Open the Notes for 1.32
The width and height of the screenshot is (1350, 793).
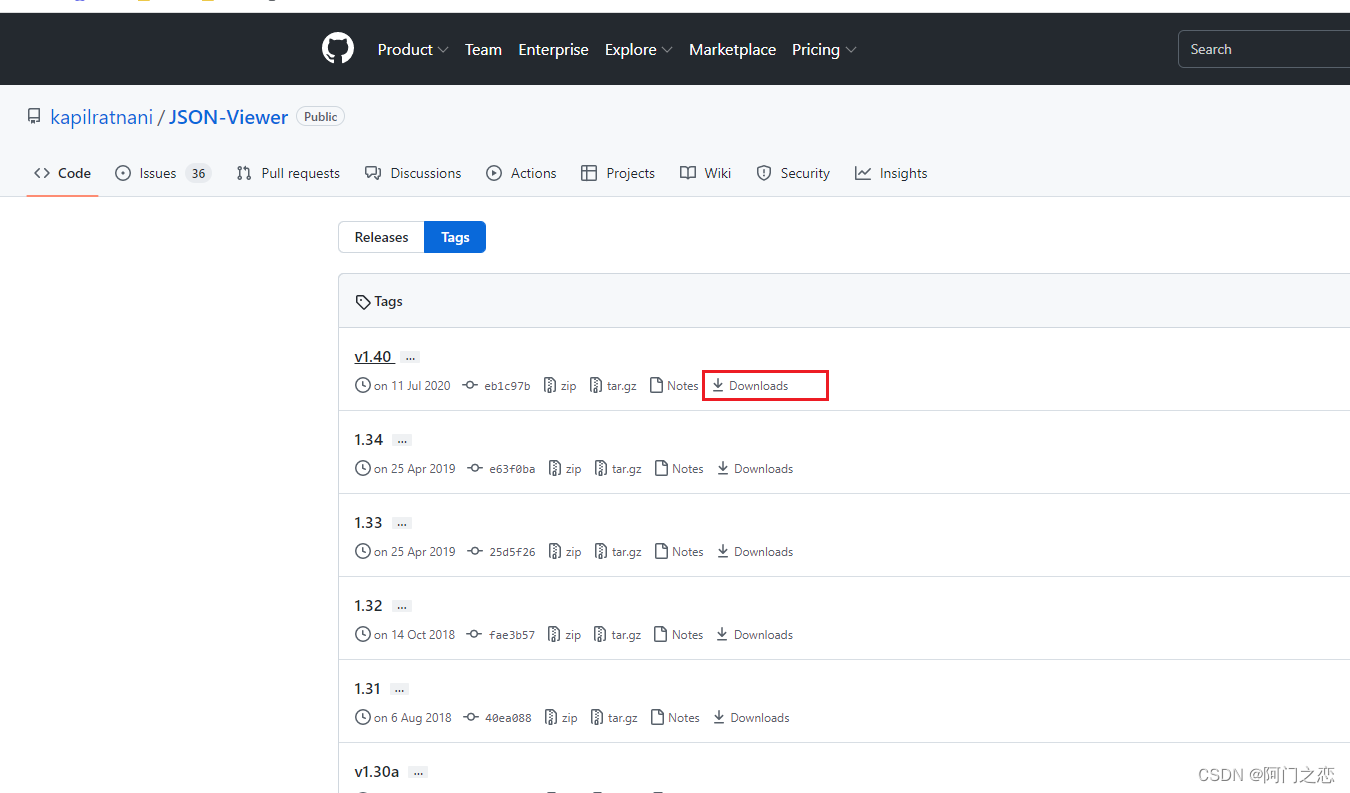click(x=679, y=635)
